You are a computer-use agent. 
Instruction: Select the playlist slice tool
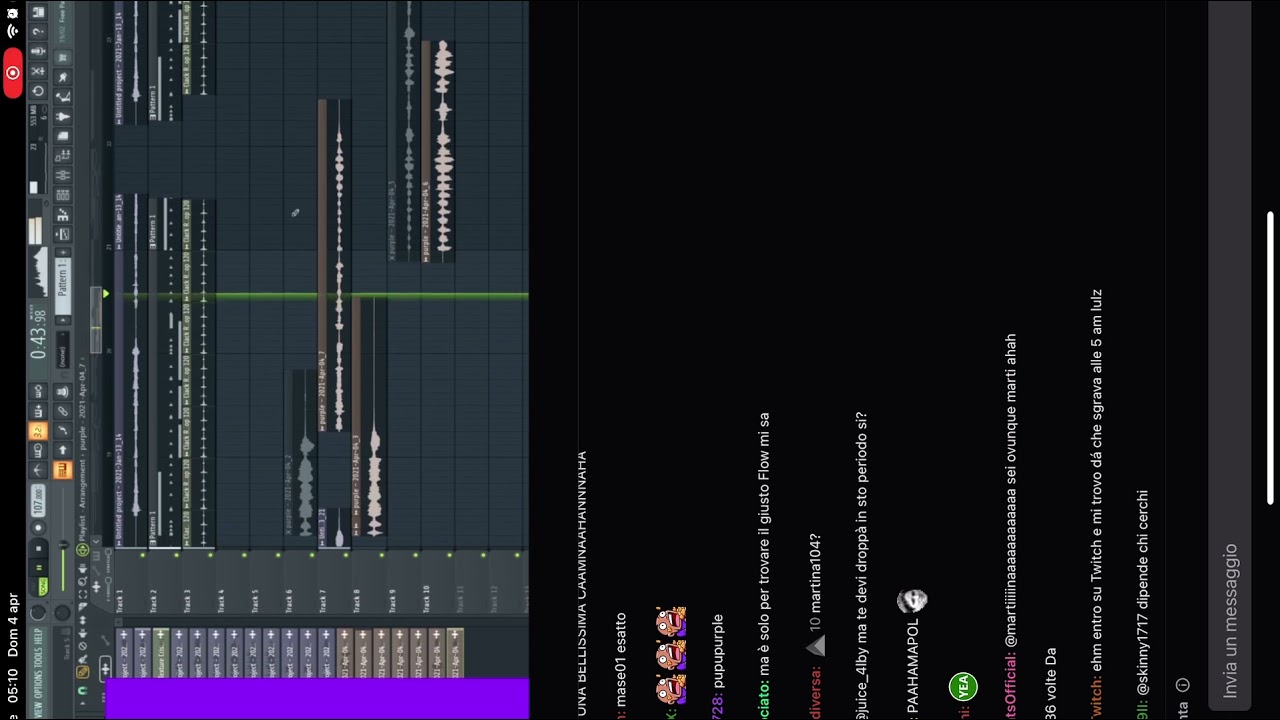point(82,607)
